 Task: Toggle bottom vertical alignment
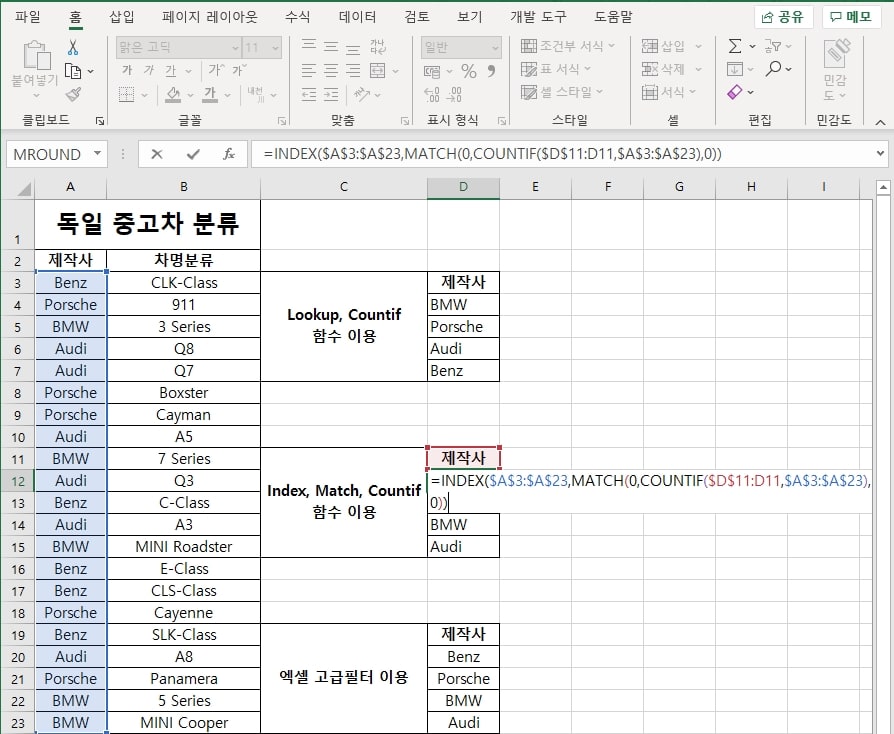(x=353, y=47)
